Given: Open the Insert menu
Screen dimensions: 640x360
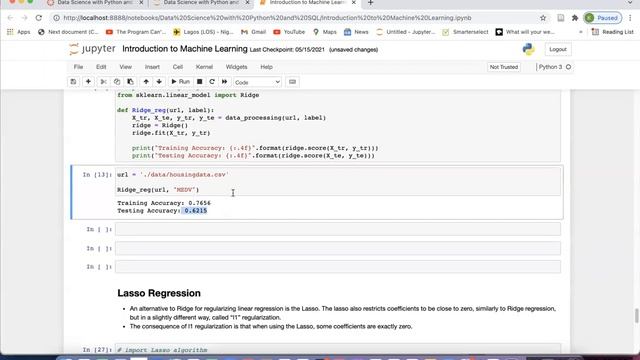Looking at the screenshot, I should tap(152, 67).
